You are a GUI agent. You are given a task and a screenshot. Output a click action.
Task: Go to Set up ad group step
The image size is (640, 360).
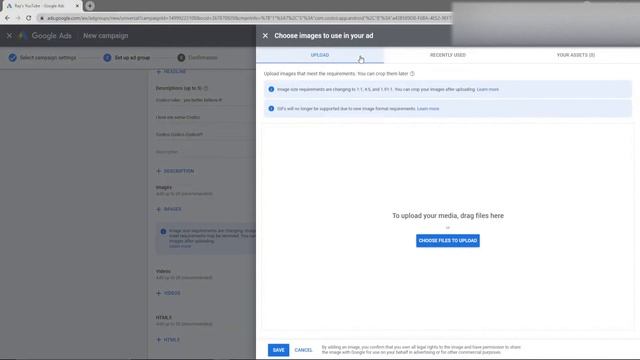(x=127, y=58)
